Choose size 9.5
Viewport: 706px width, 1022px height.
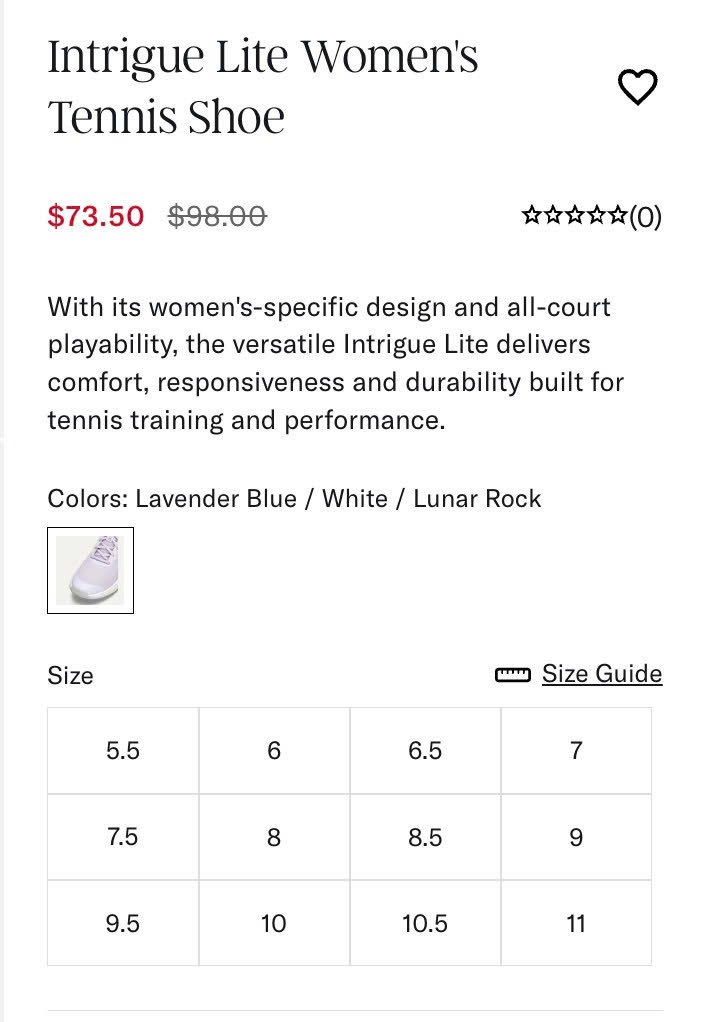point(123,923)
